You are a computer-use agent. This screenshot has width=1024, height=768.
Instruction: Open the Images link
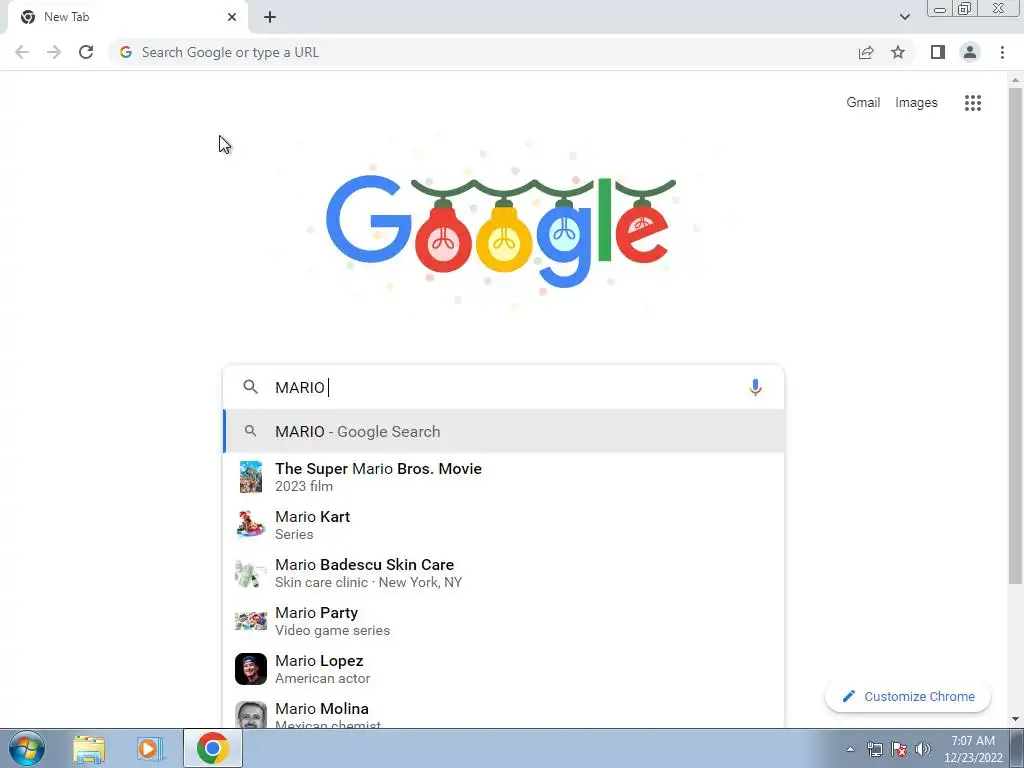pyautogui.click(x=916, y=103)
